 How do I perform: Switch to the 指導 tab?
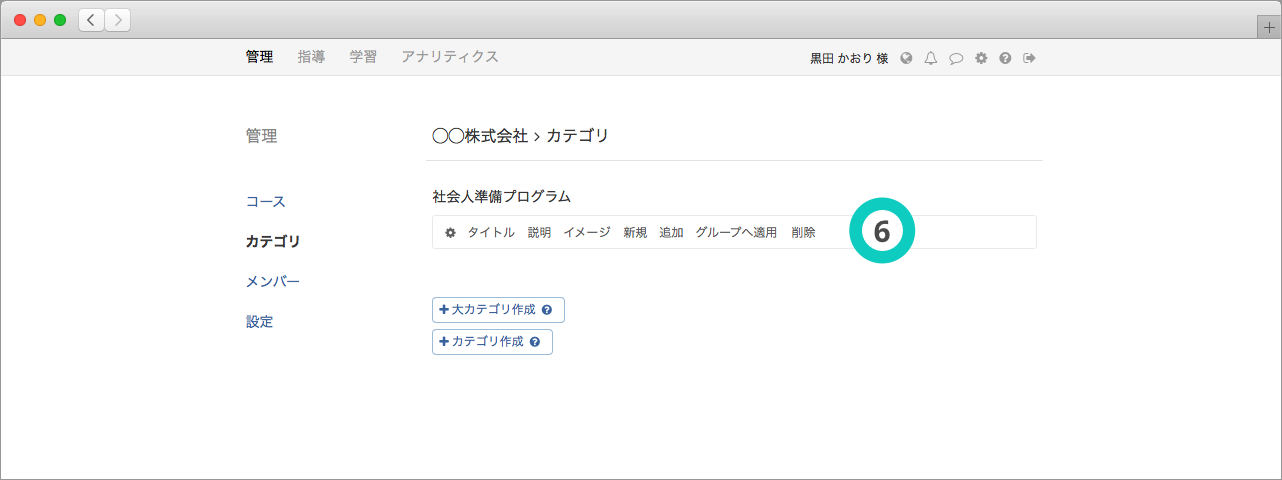pyautogui.click(x=311, y=57)
